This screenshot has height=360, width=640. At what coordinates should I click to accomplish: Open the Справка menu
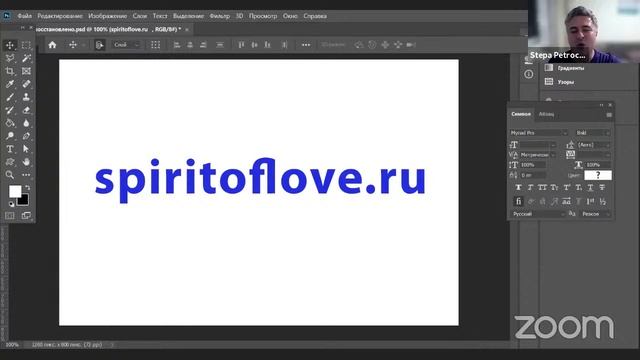click(315, 16)
